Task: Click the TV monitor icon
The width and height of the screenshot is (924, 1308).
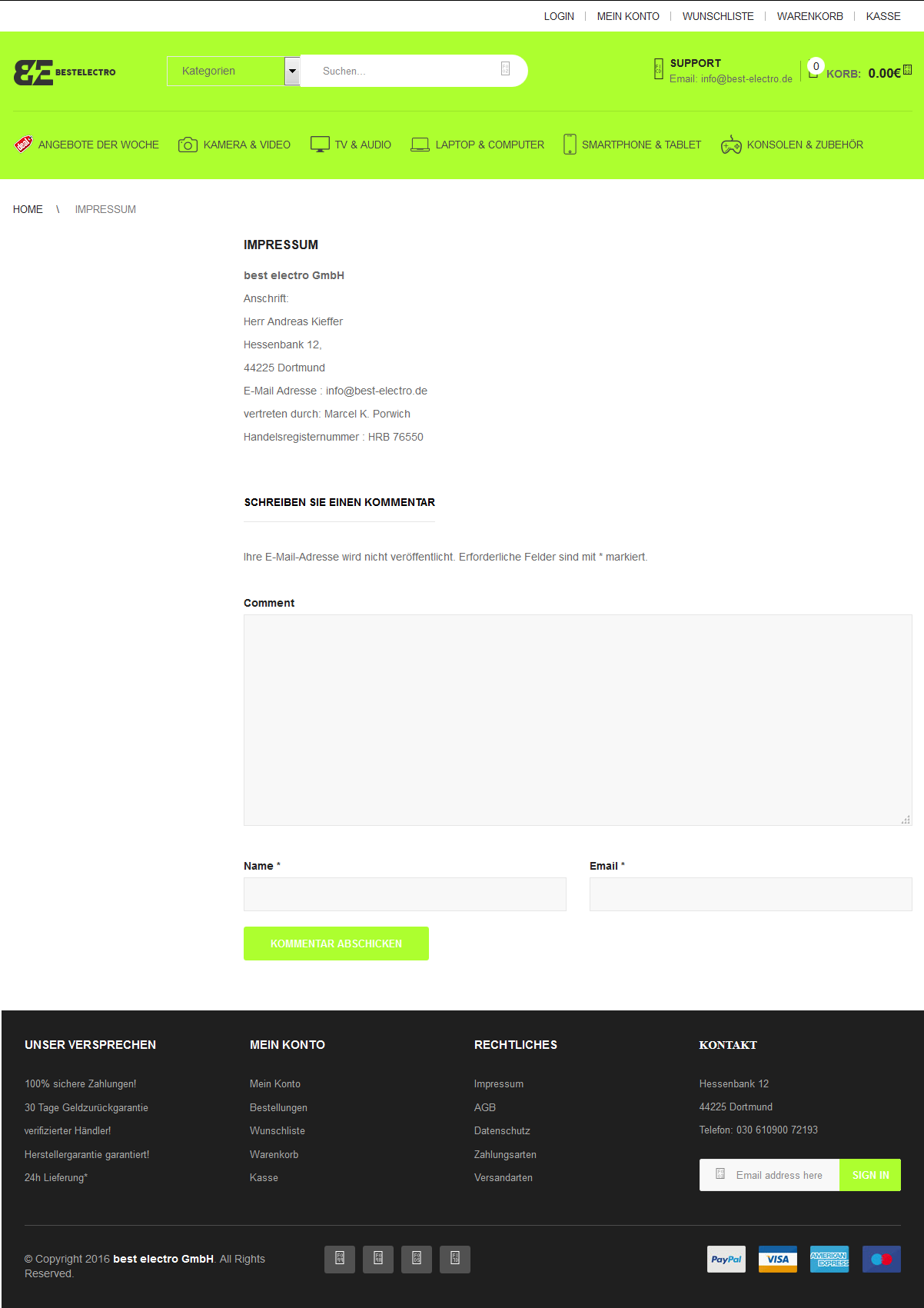Action: [320, 145]
